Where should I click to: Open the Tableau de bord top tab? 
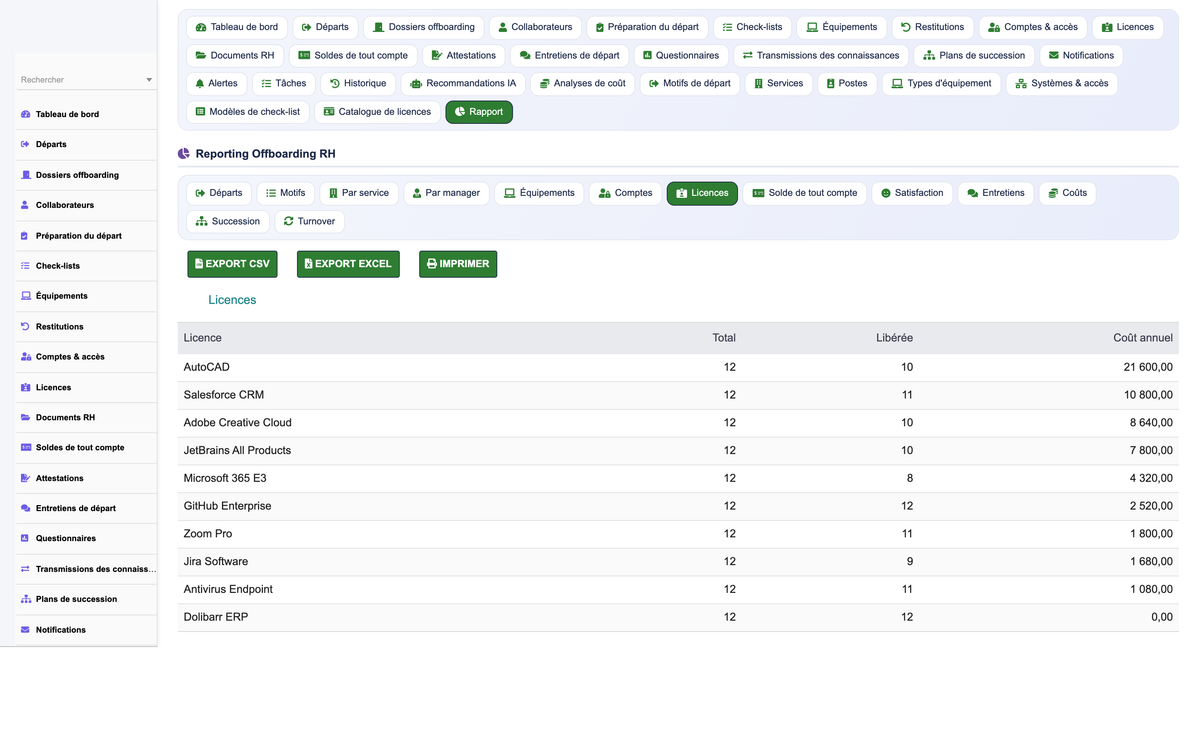[x=237, y=27]
